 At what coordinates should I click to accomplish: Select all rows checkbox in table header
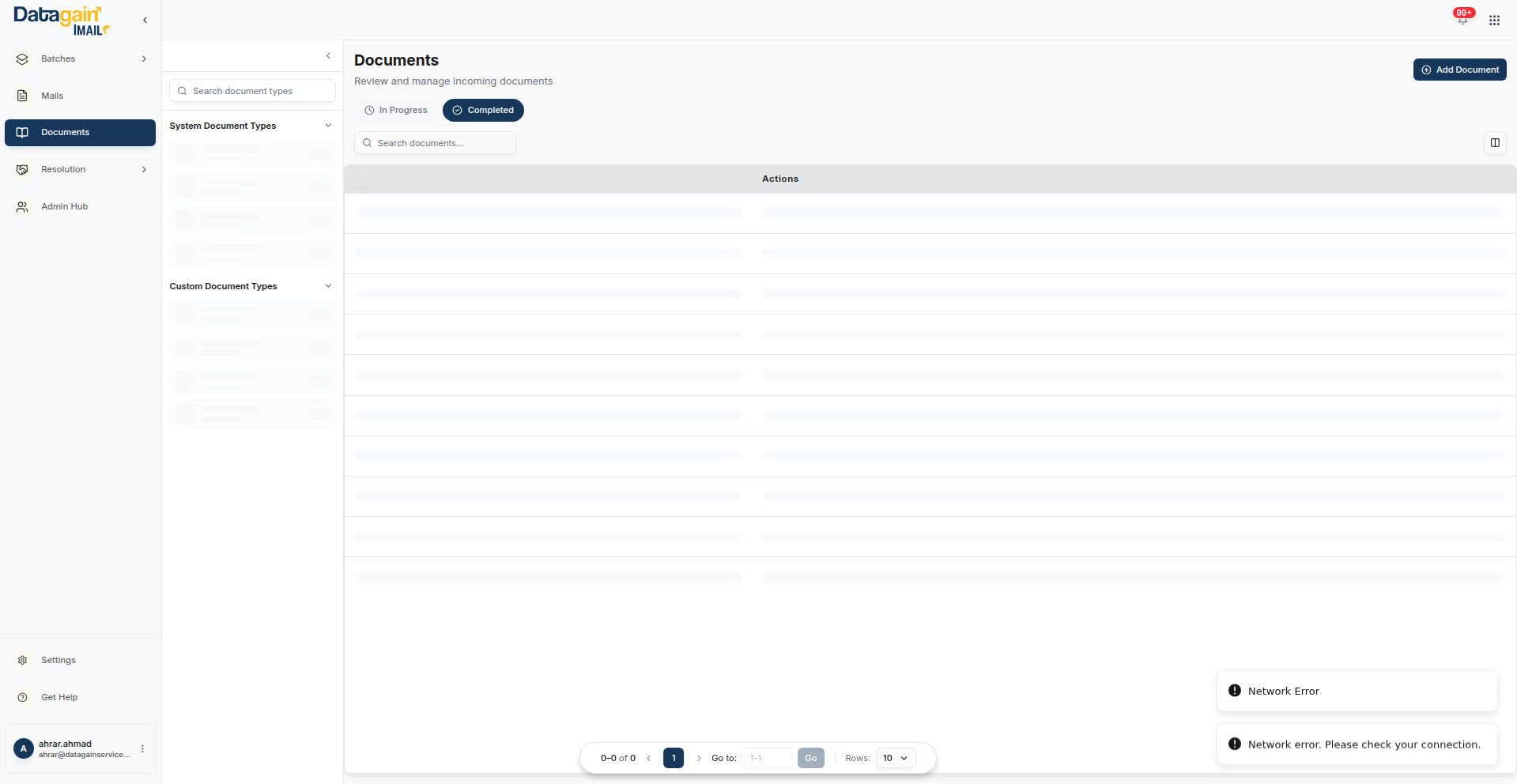pyautogui.click(x=362, y=179)
